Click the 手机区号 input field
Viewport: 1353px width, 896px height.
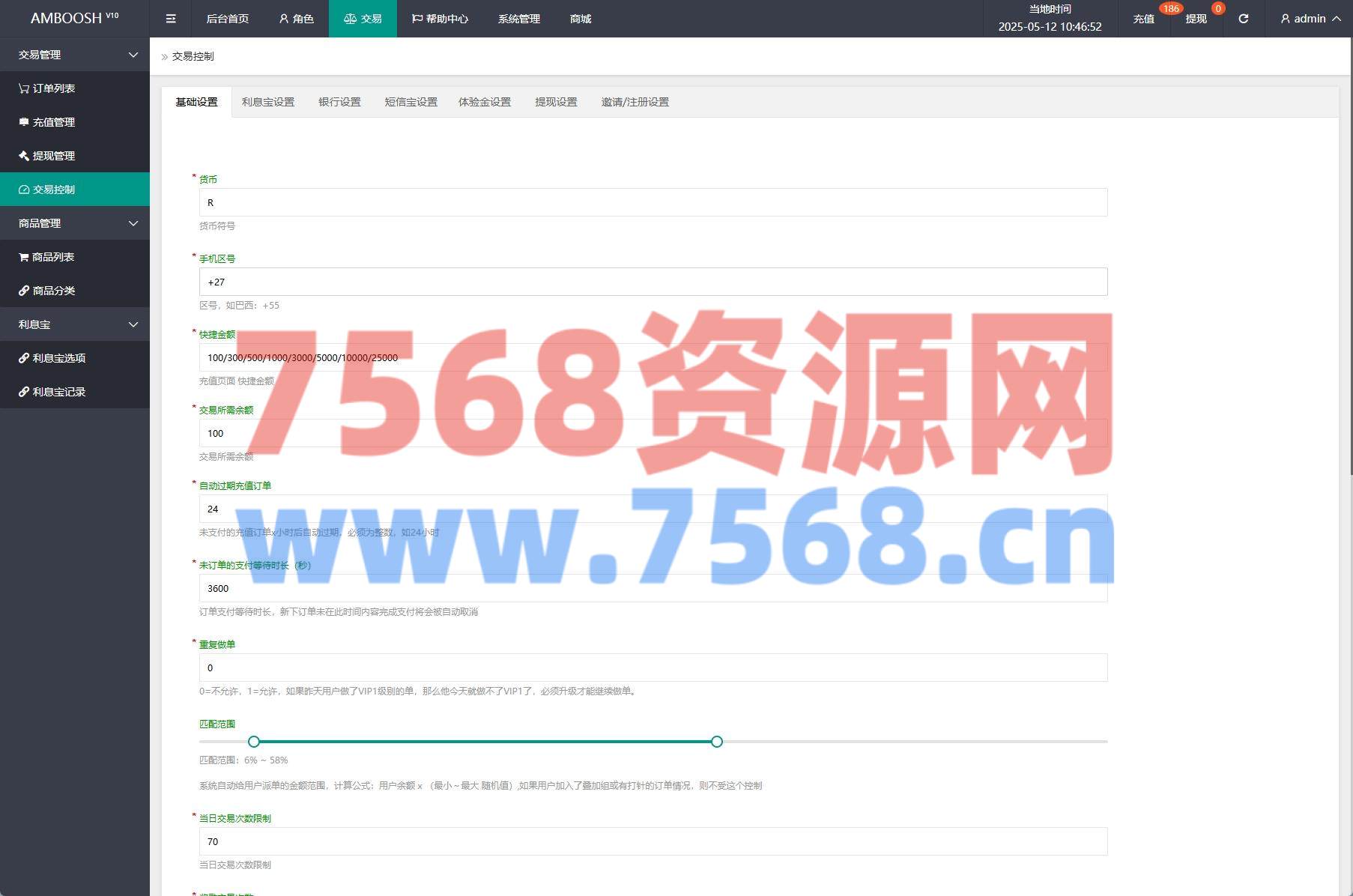tap(653, 282)
